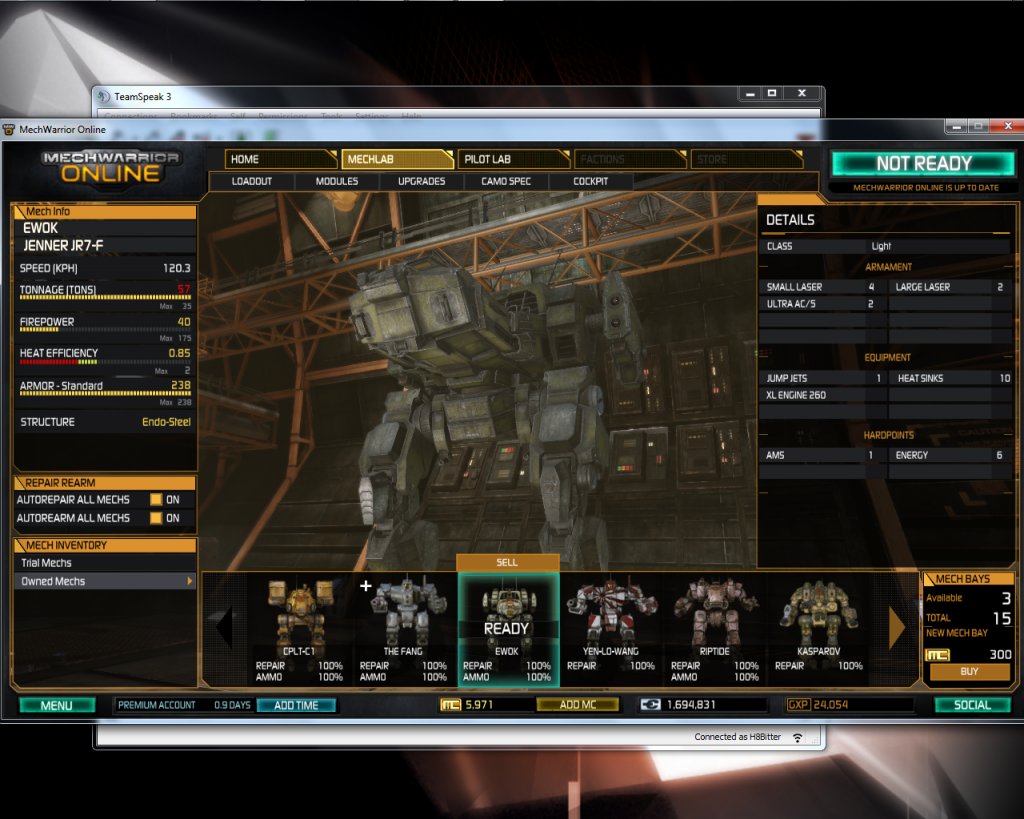Click MechWarrior Online window title icon
This screenshot has height=819, width=1024.
click(x=9, y=129)
